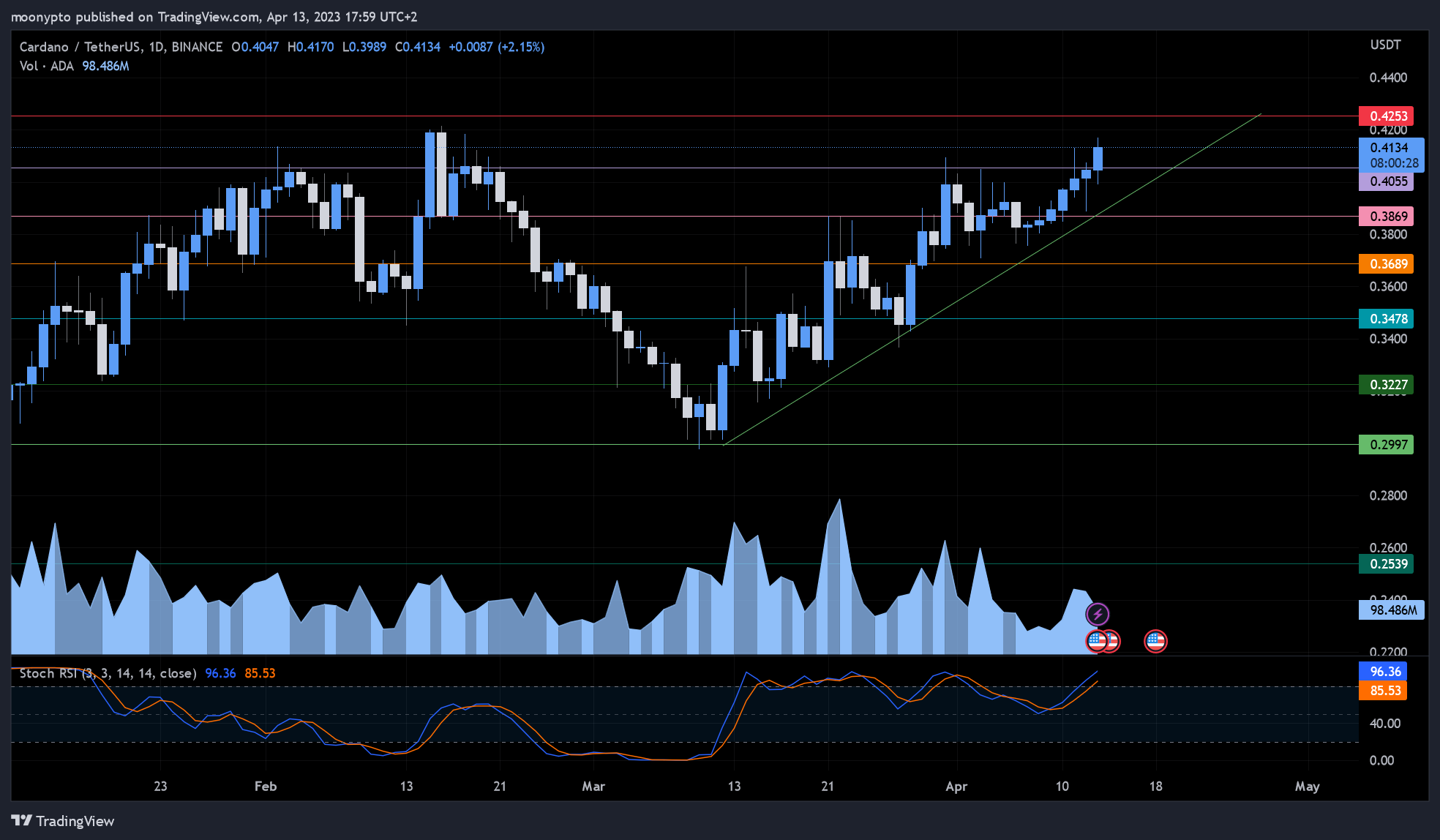This screenshot has width=1440, height=840.
Task: Click the C0.4134 close value in header
Action: click(418, 47)
